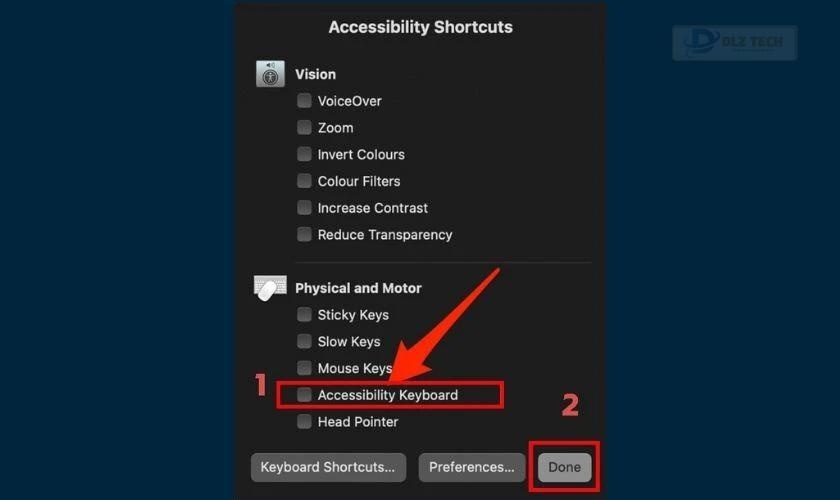This screenshot has width=840, height=500.
Task: Enable the Accessibility Keyboard checkbox
Action: [x=304, y=394]
